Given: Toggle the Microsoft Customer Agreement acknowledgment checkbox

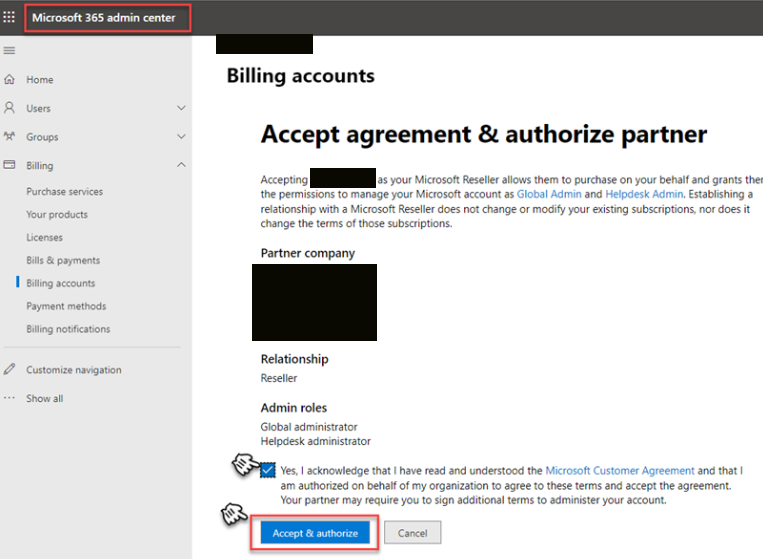Looking at the screenshot, I should (268, 470).
